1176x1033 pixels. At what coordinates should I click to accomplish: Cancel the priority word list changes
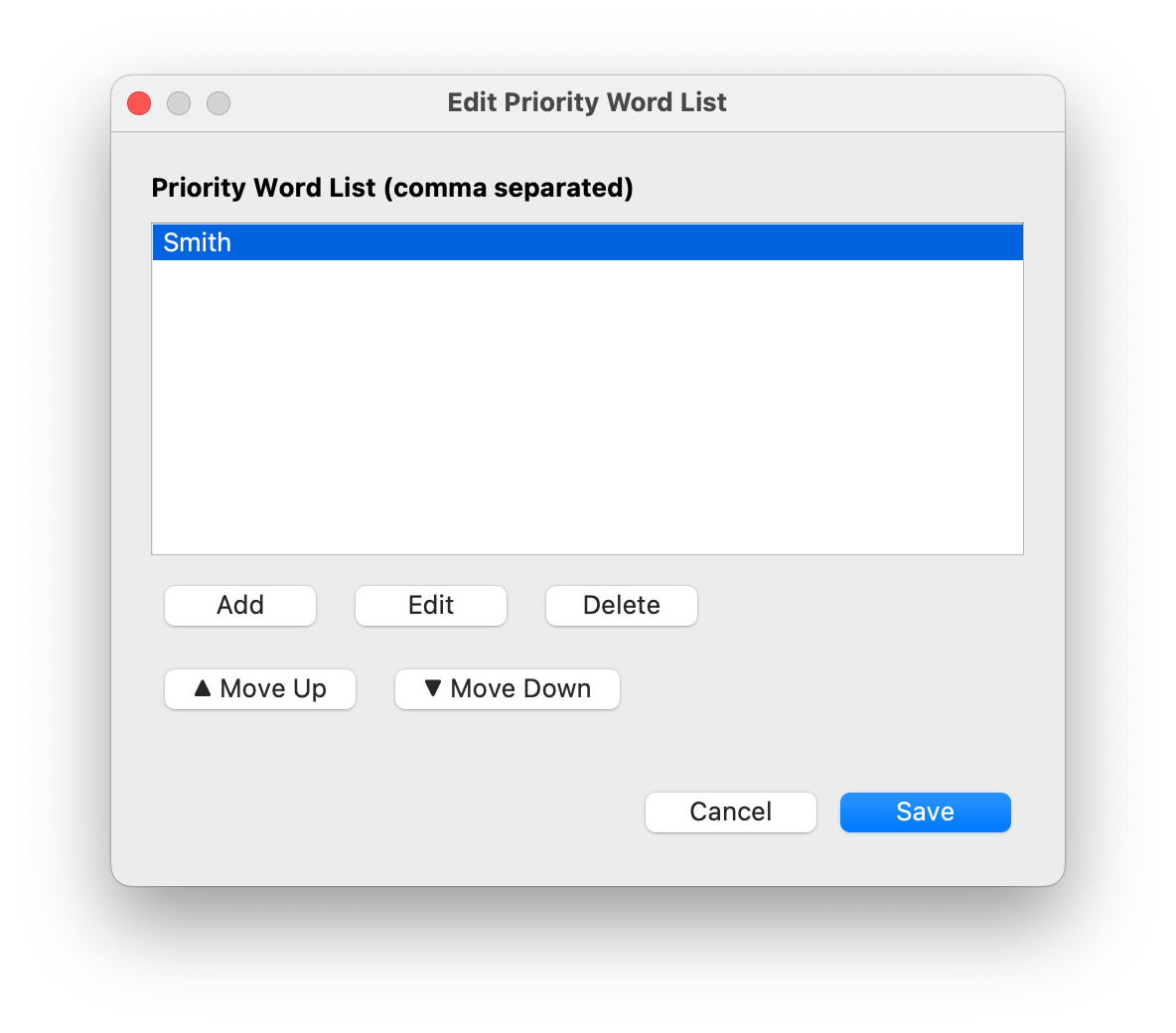click(730, 812)
